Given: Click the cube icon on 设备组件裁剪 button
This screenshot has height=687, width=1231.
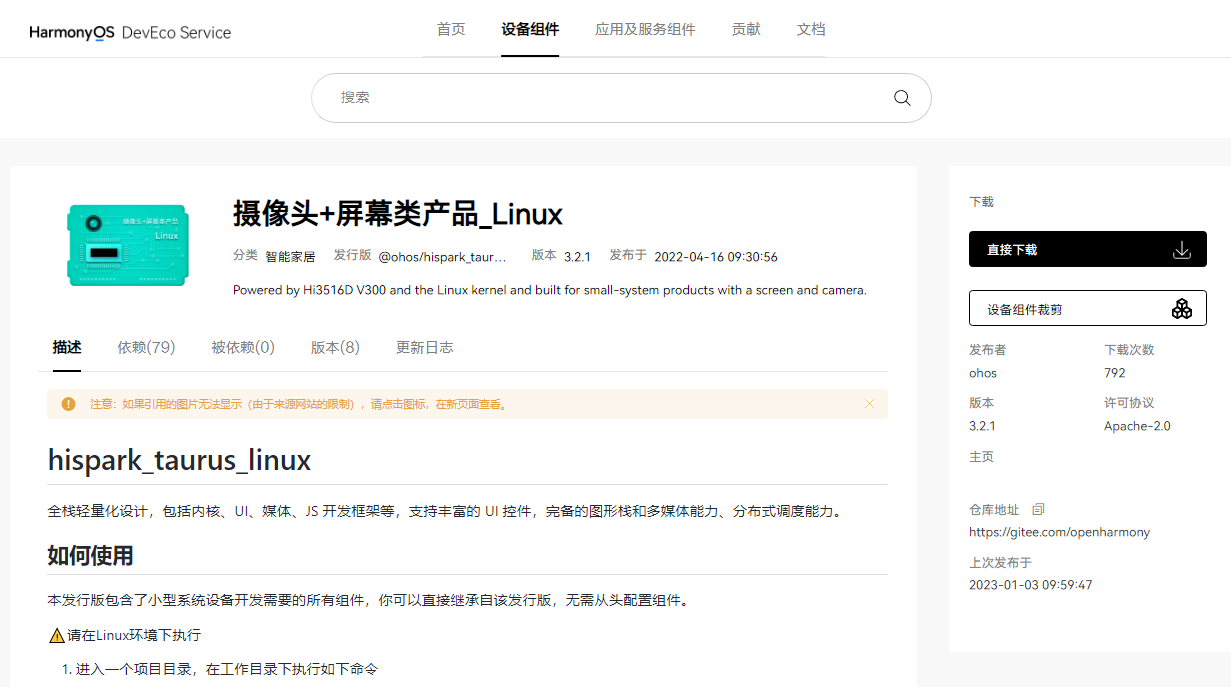Looking at the screenshot, I should click(1183, 308).
